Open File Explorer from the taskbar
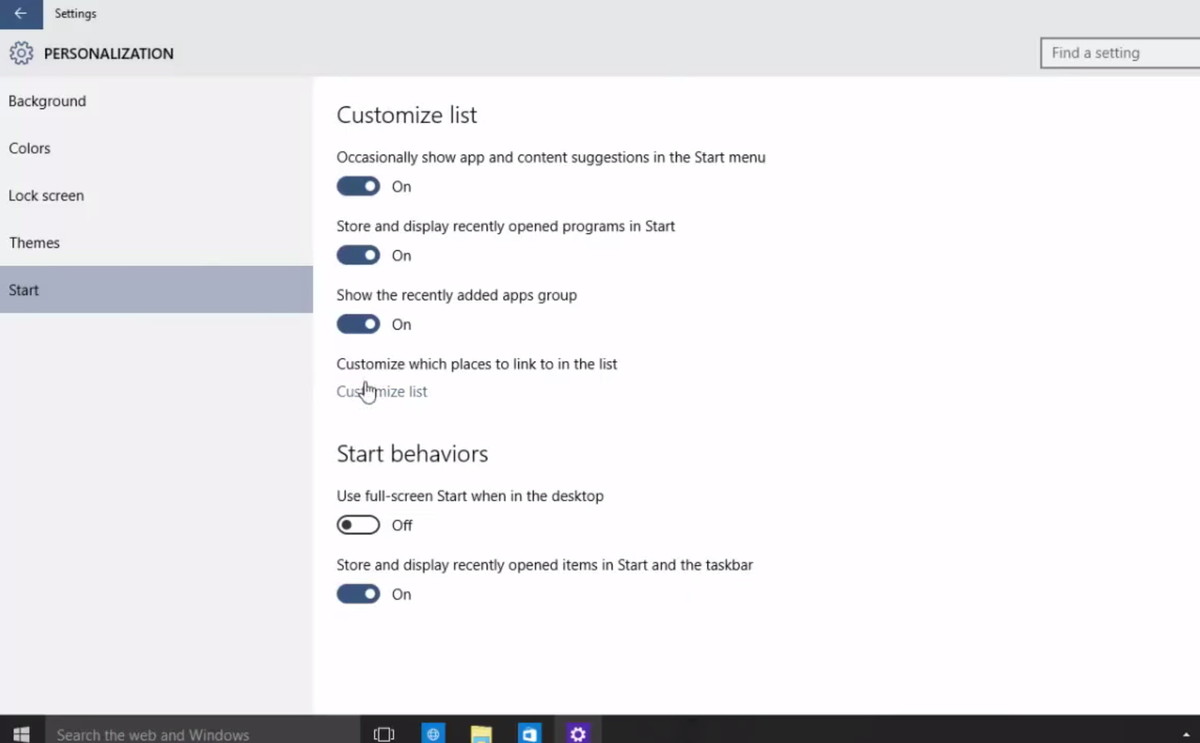Screen dimensions: 1200x743 pos(481,734)
